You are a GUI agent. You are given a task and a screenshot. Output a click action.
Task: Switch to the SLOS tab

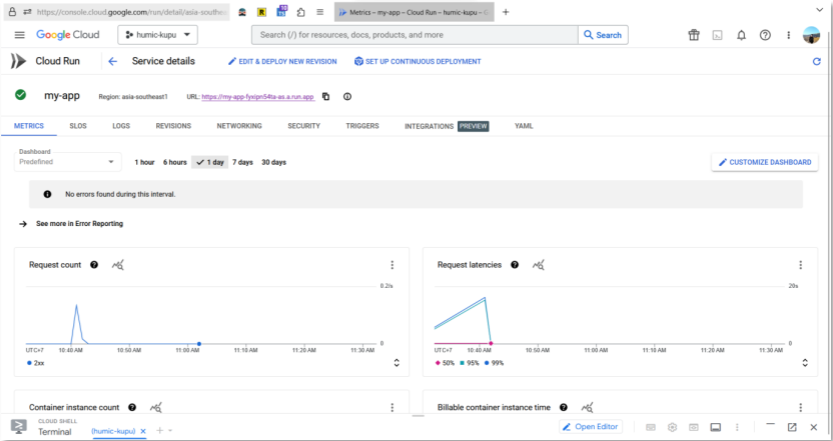(78, 126)
